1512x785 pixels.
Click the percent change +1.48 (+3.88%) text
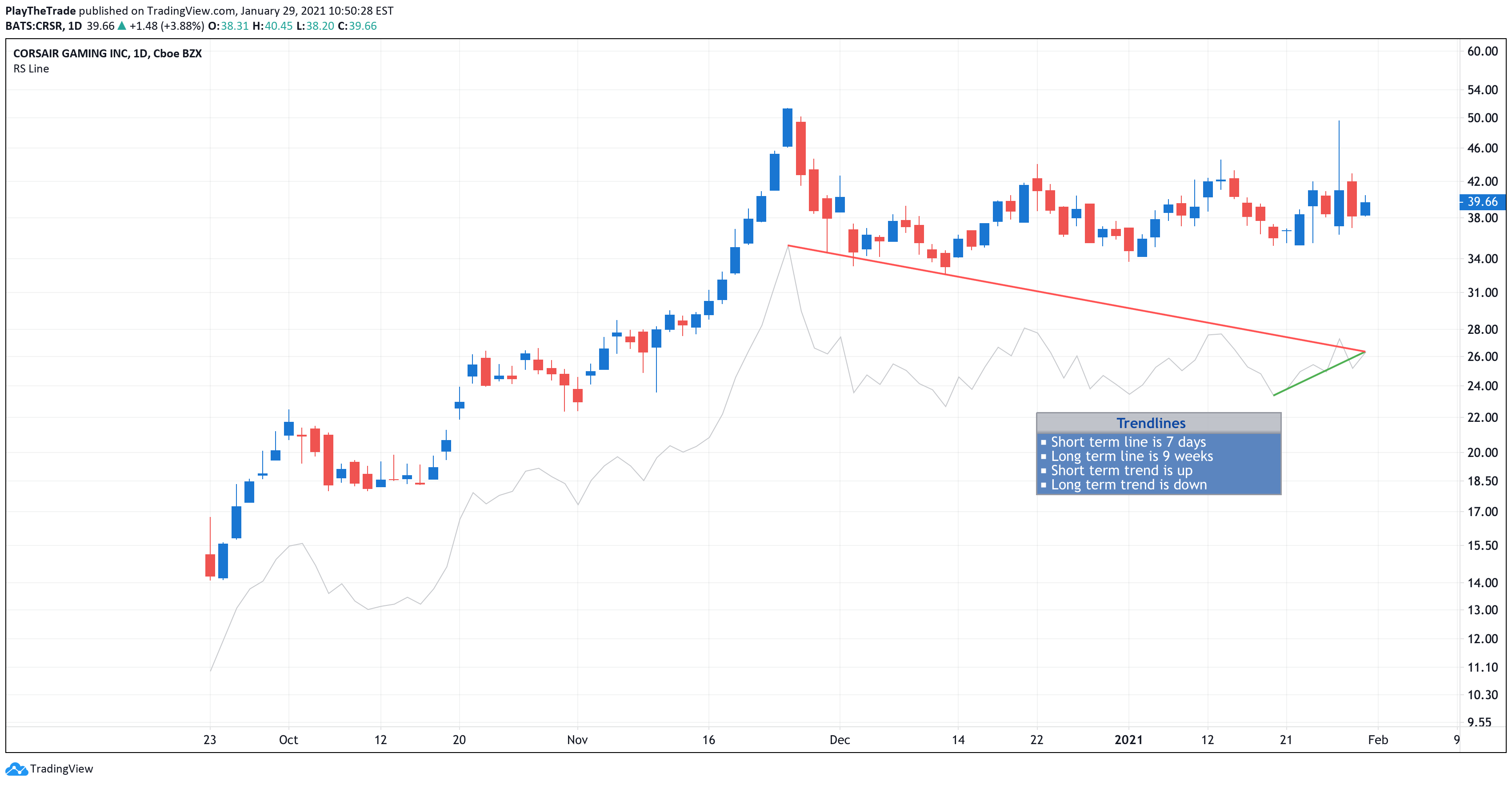(167, 26)
